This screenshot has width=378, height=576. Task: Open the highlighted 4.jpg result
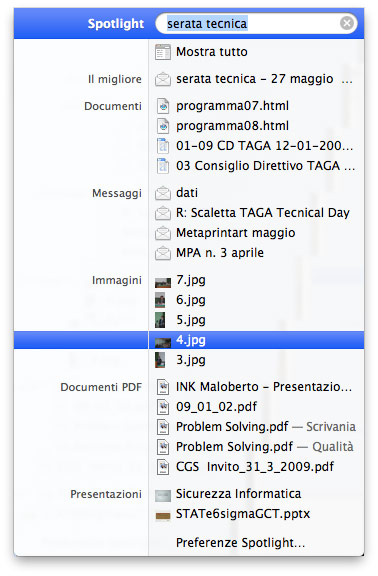pos(189,340)
